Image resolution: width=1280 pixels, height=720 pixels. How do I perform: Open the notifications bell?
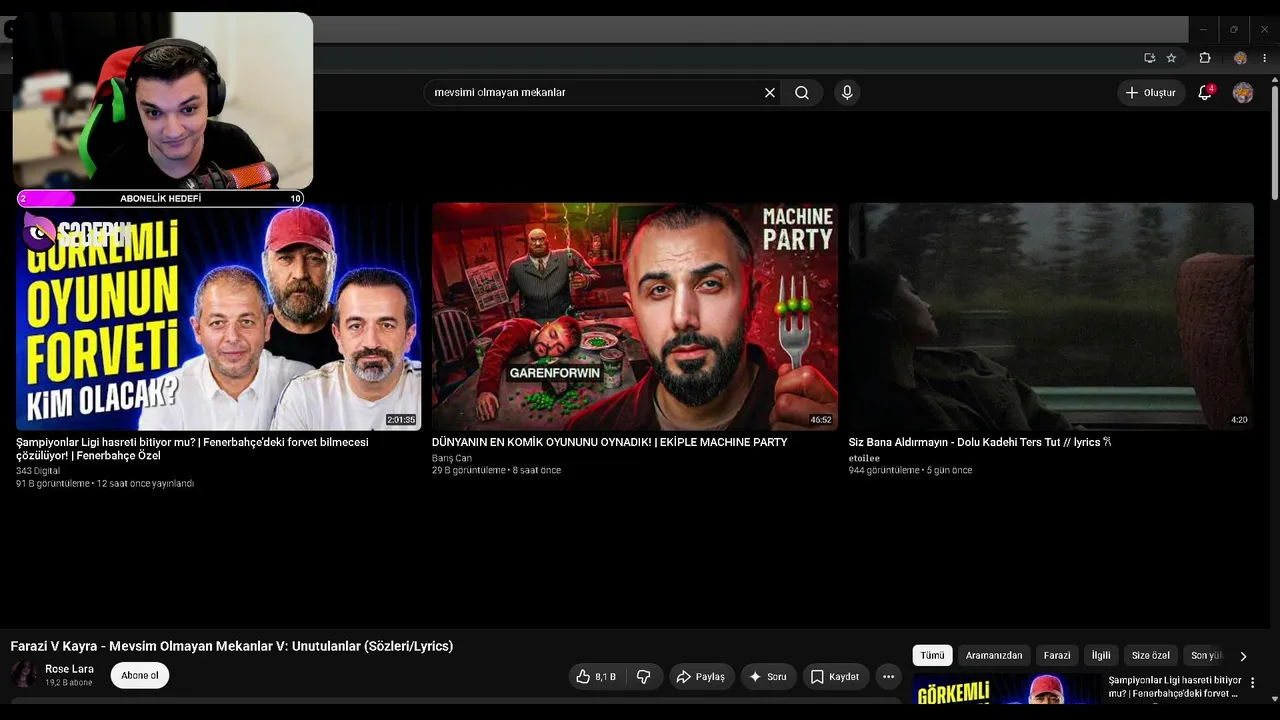pyautogui.click(x=1205, y=93)
